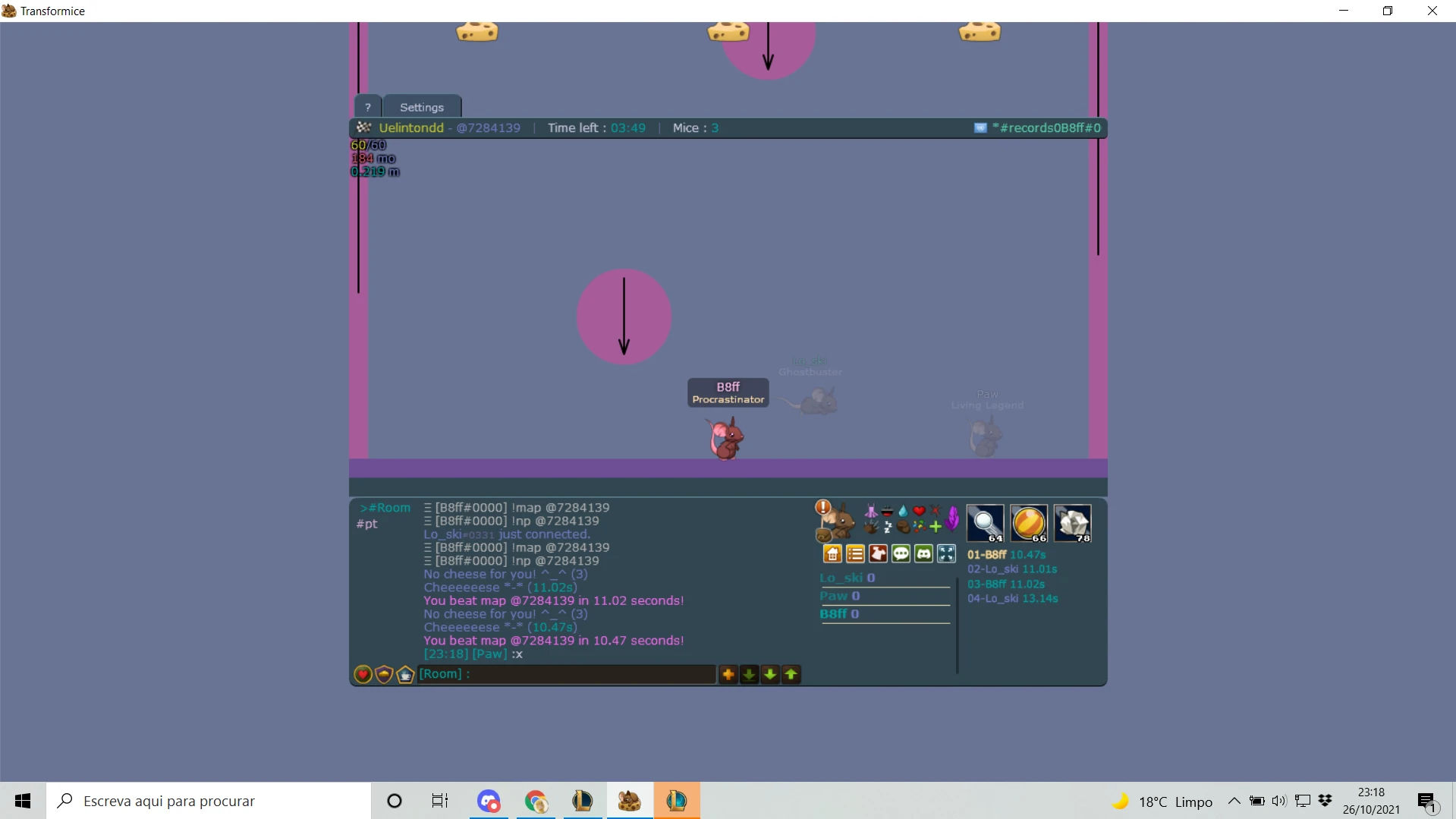Click the orange exclamation report icon
The height and width of the screenshot is (819, 1456).
pyautogui.click(x=822, y=507)
